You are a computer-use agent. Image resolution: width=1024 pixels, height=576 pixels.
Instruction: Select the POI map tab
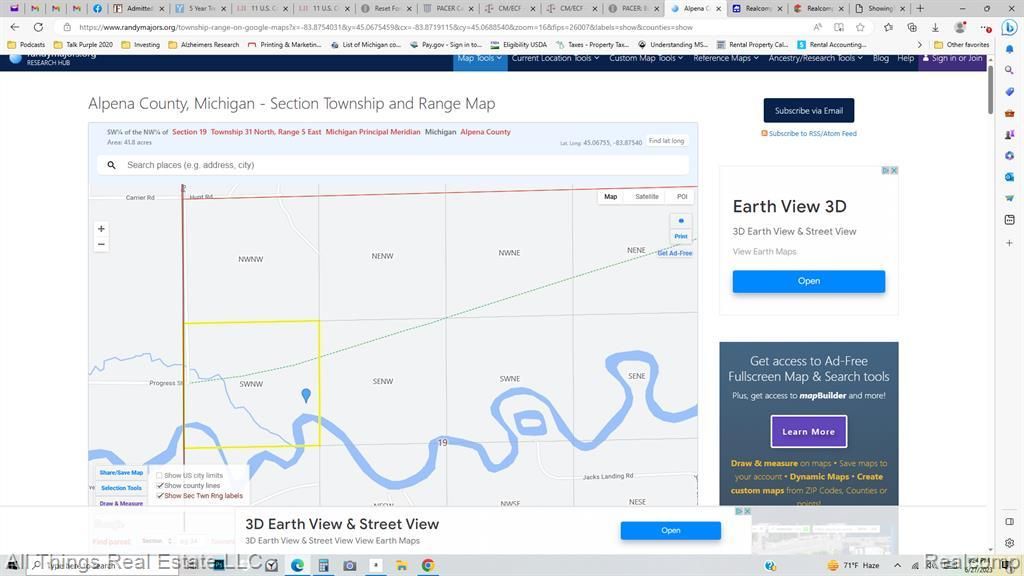pyautogui.click(x=682, y=197)
